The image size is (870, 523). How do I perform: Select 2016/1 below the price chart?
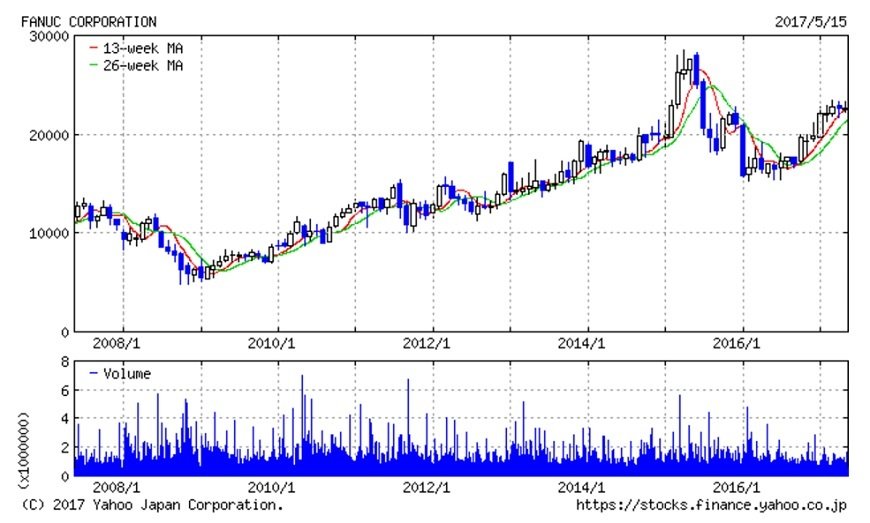click(742, 343)
